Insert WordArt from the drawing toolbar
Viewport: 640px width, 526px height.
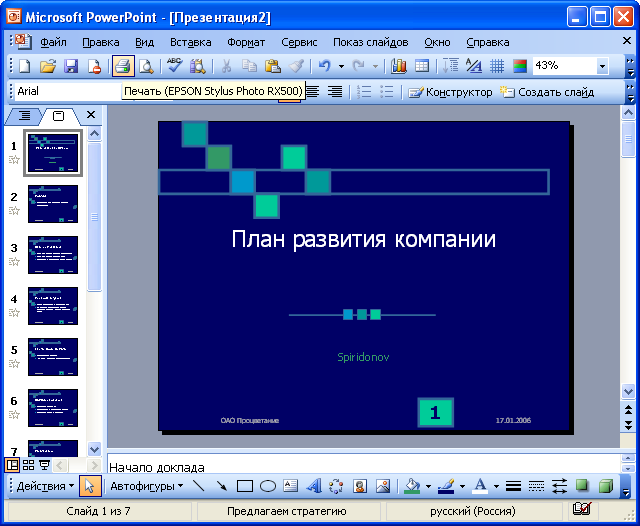(x=313, y=487)
